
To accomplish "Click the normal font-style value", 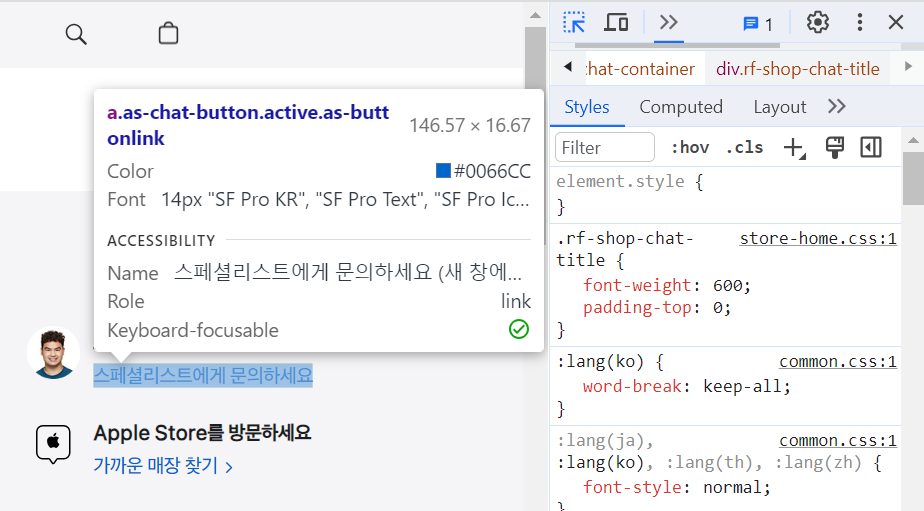I will pos(732,487).
